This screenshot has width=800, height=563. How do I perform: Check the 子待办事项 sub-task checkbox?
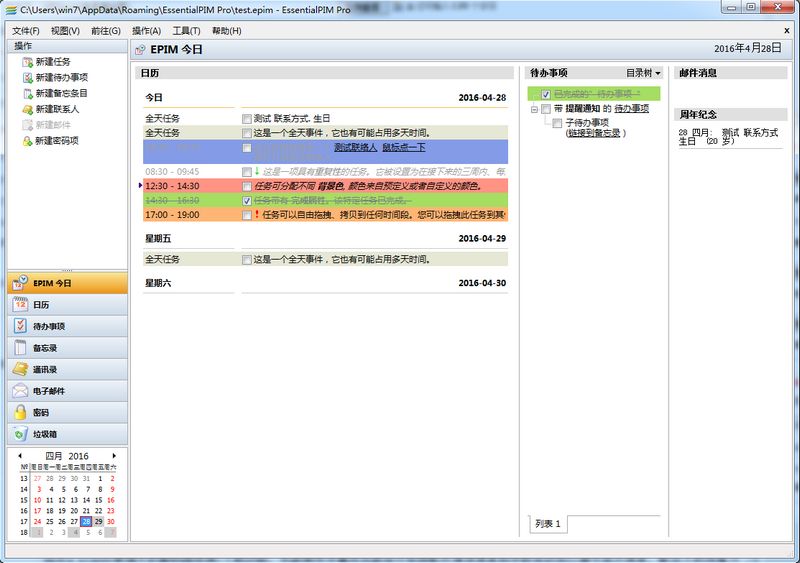coord(557,123)
